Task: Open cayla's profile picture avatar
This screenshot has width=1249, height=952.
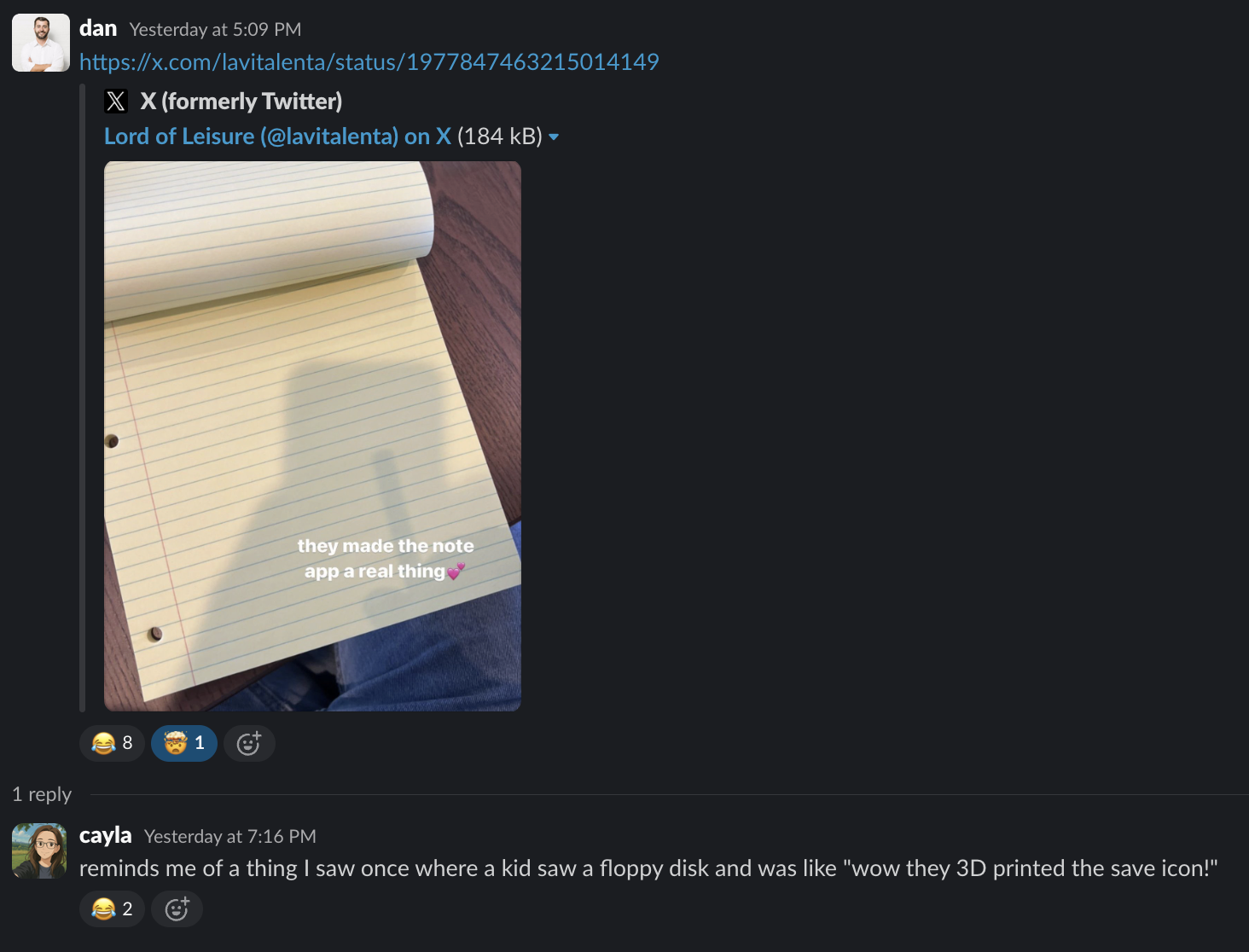Action: click(39, 850)
